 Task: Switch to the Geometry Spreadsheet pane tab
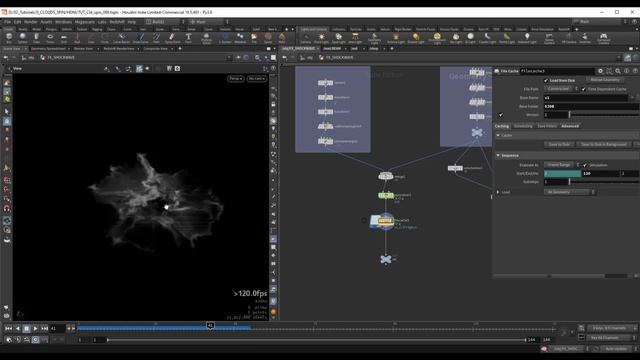(x=48, y=49)
